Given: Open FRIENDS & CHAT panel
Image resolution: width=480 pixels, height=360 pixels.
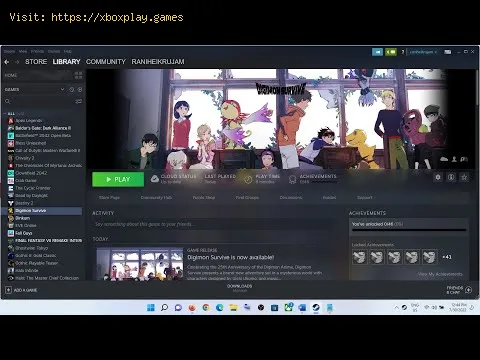Looking at the screenshot, I should tap(459, 290).
